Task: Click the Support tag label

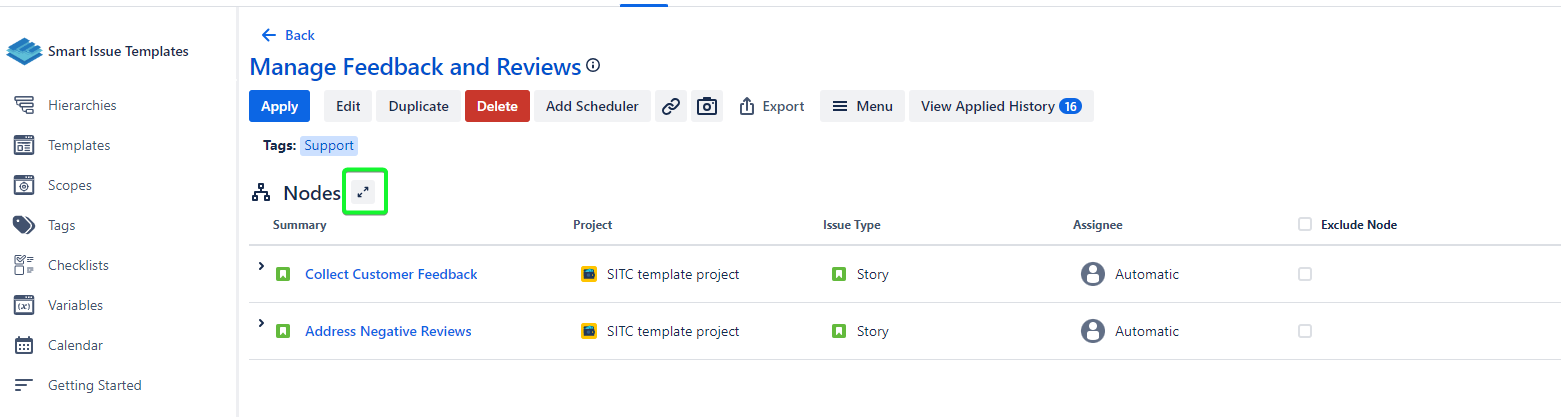Action: pyautogui.click(x=329, y=145)
